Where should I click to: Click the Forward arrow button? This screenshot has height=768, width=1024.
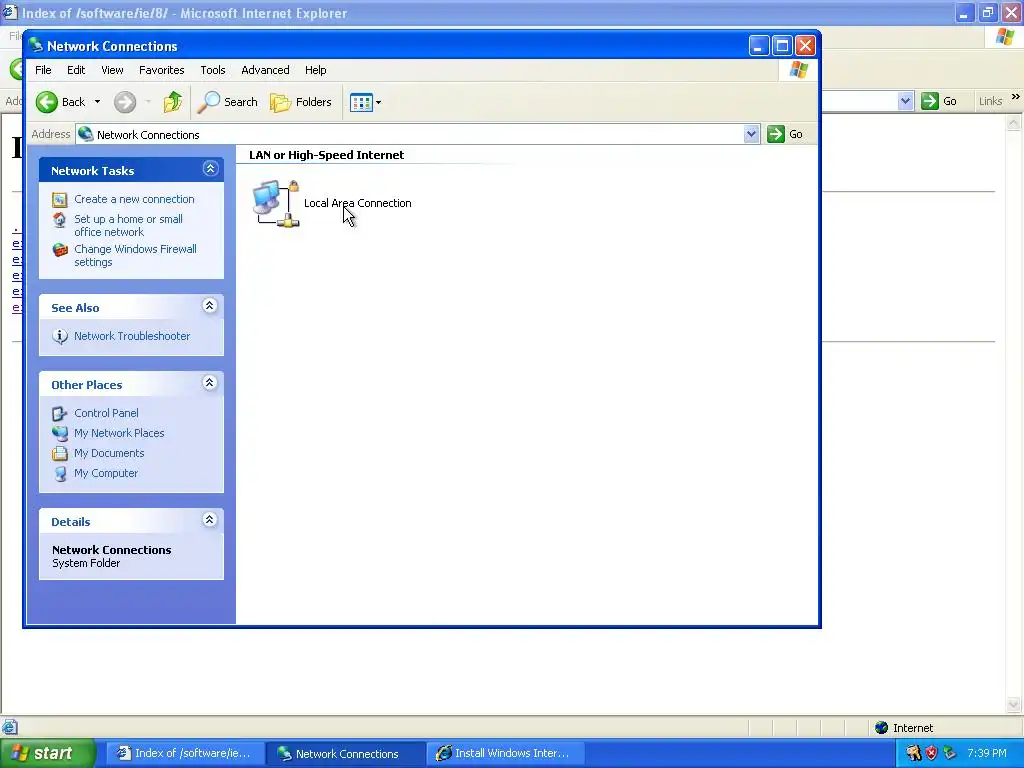pyautogui.click(x=125, y=102)
